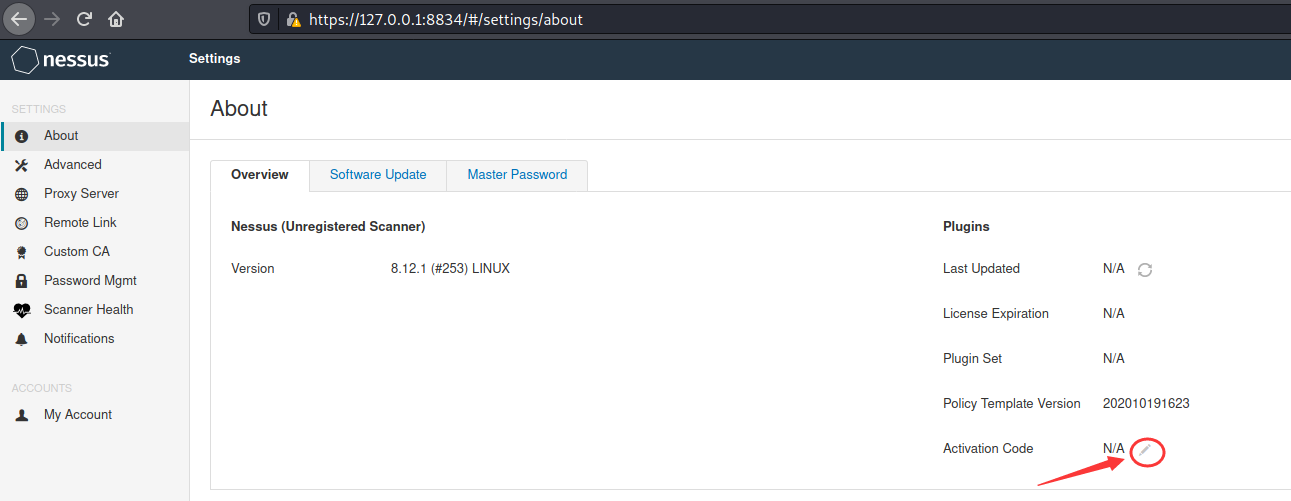
Task: Switch to the Software Update tab
Action: pos(378,175)
